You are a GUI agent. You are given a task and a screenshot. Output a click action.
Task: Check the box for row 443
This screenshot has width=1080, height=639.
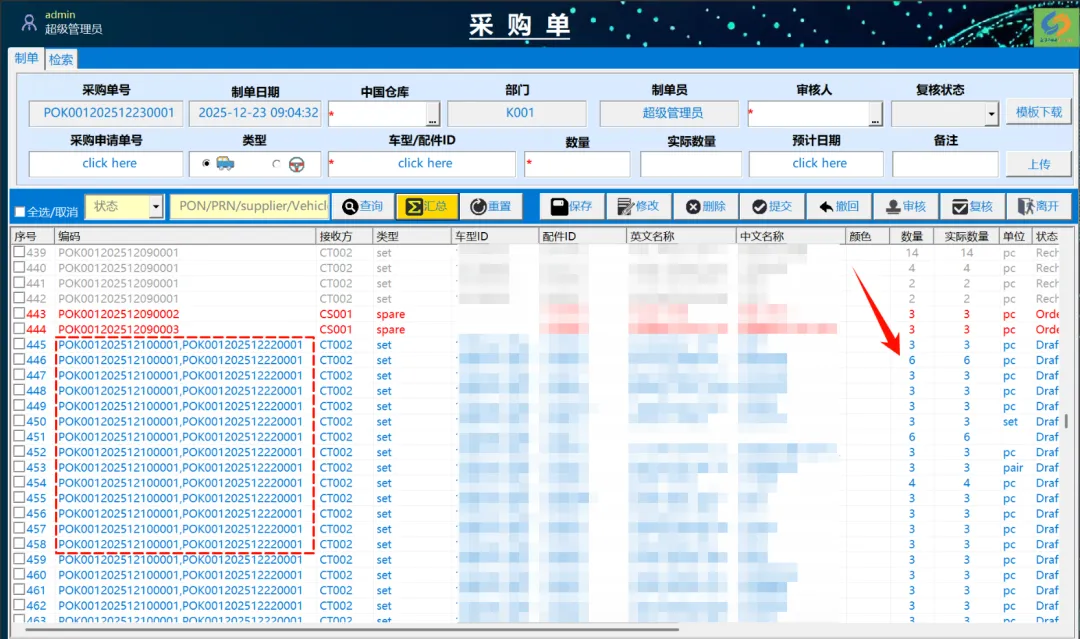click(x=19, y=313)
